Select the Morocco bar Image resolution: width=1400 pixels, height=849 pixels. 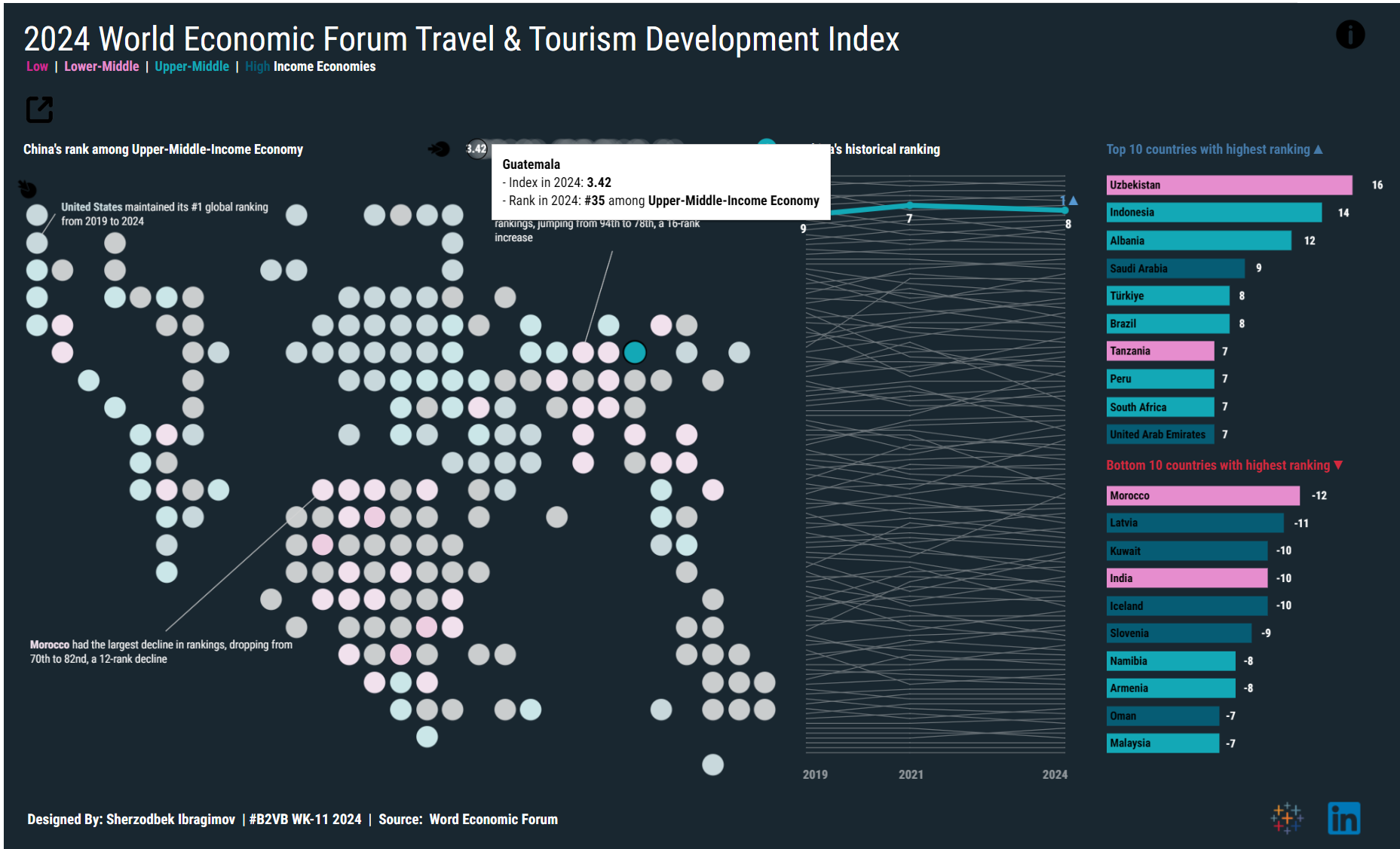click(x=1203, y=495)
